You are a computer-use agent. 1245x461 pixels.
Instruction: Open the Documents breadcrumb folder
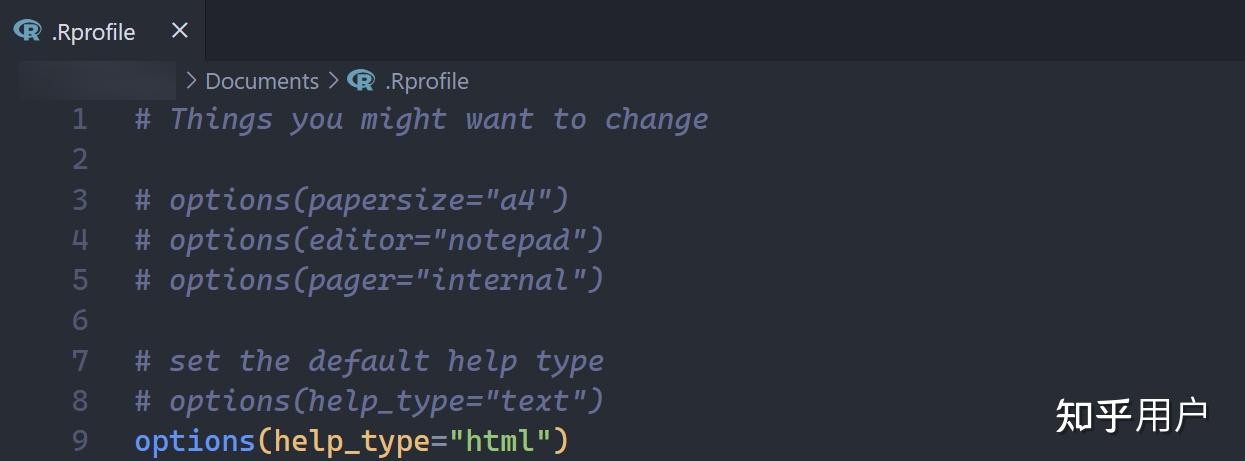(262, 81)
